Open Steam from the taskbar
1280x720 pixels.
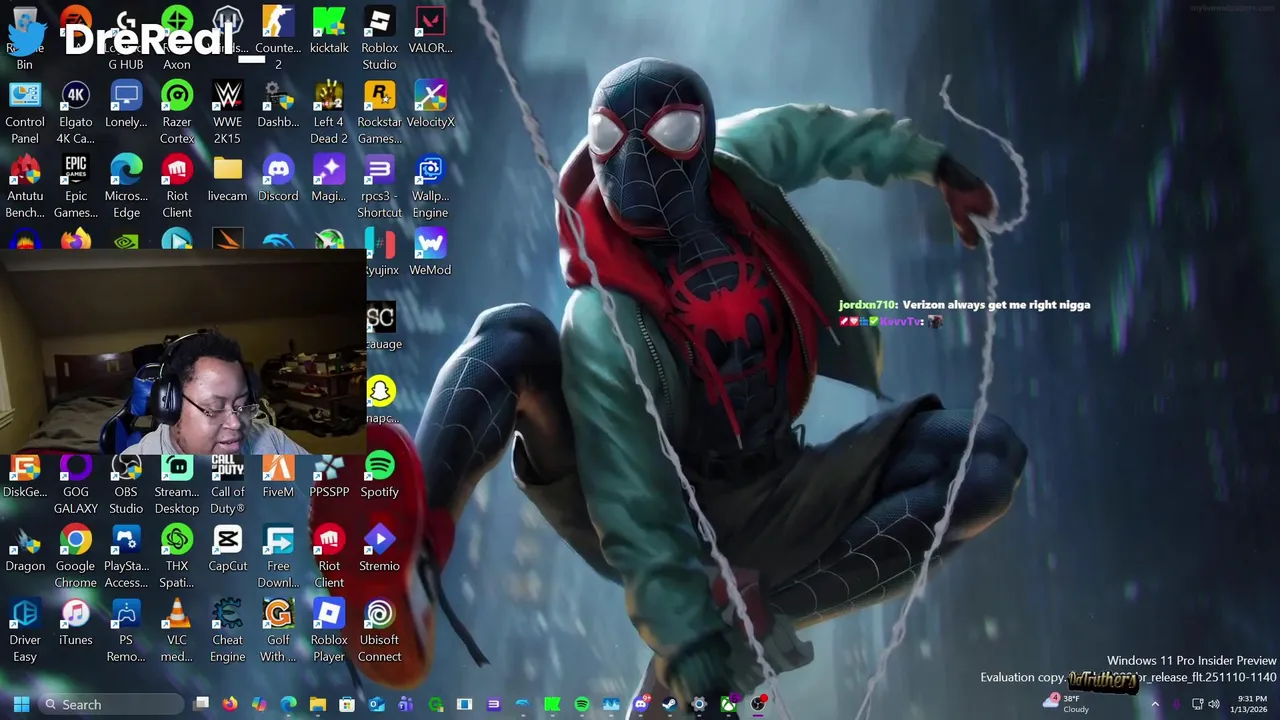(669, 704)
